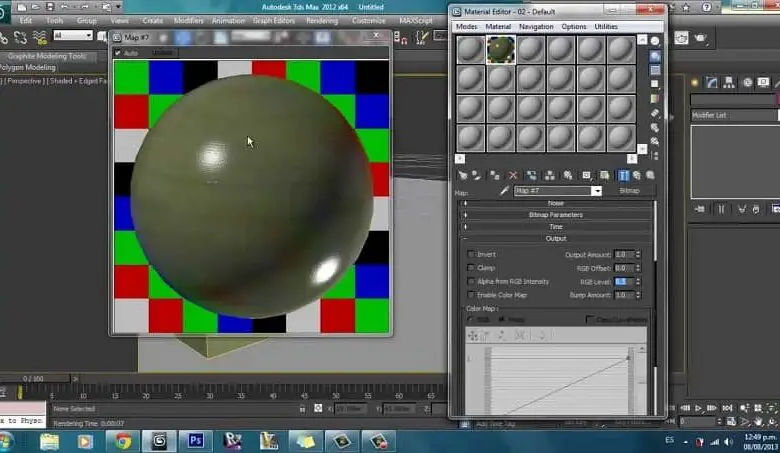The width and height of the screenshot is (780, 453).
Task: Click Put to Library icon
Action: pos(568,175)
